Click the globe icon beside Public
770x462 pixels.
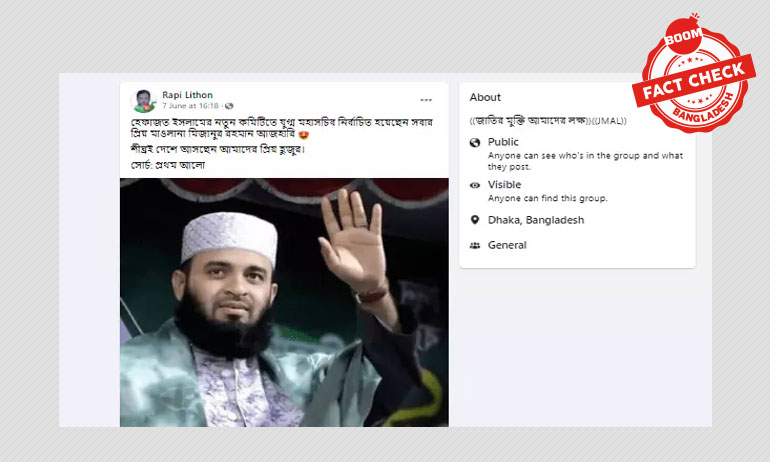point(474,142)
